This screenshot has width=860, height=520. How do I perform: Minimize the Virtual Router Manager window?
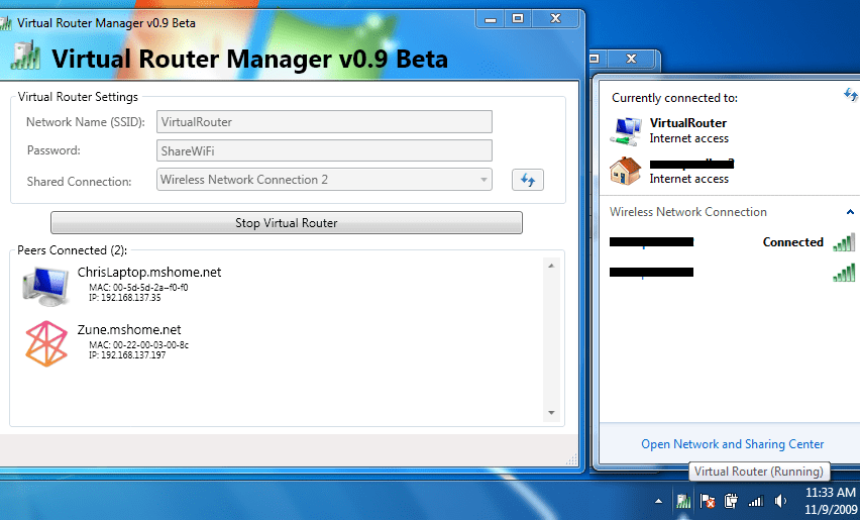(x=491, y=19)
